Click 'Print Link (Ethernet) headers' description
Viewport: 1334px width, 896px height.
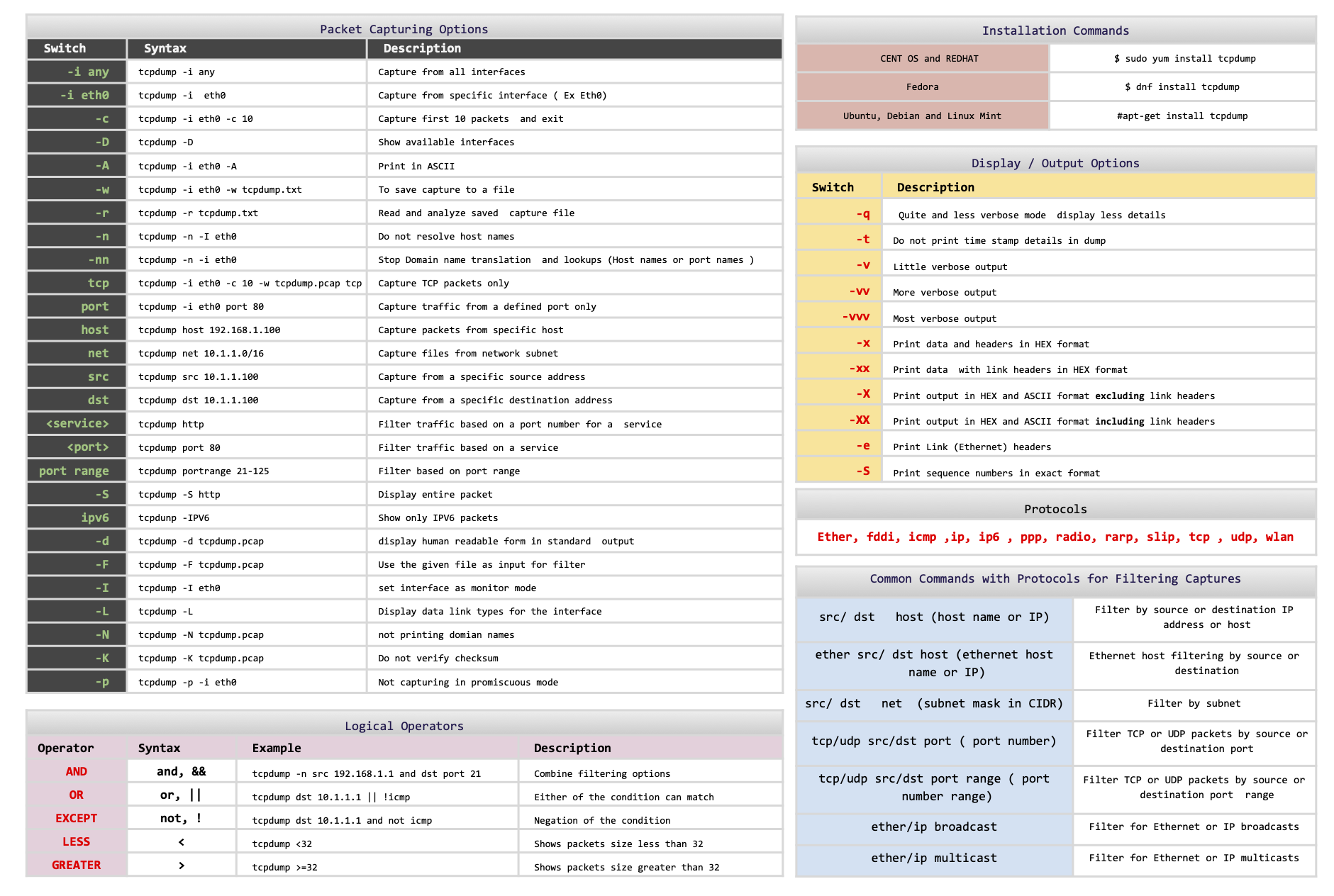coord(972,447)
